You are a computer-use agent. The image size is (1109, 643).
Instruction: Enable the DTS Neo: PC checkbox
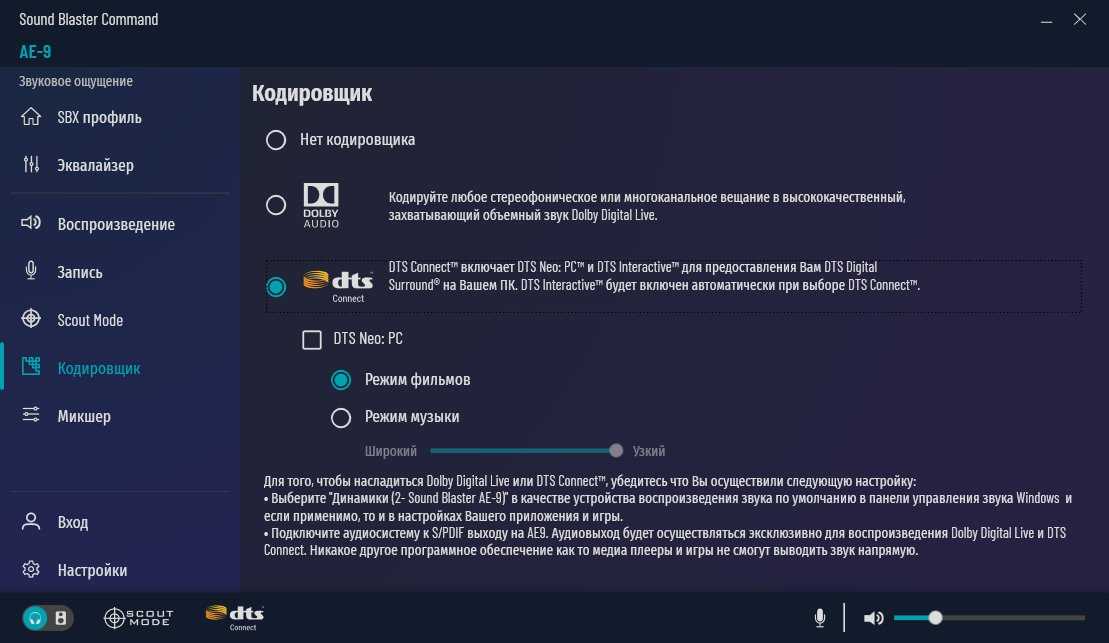[312, 340]
